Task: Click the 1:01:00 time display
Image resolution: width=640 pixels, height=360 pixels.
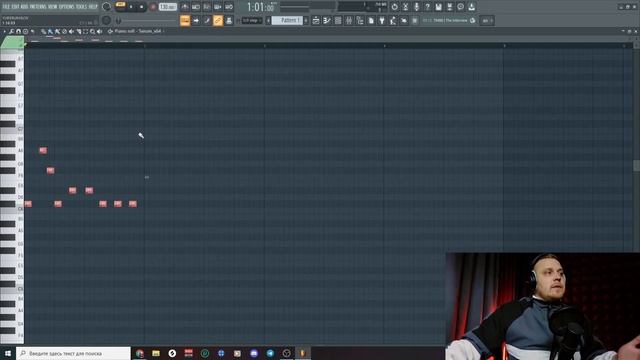Action: coord(260,7)
